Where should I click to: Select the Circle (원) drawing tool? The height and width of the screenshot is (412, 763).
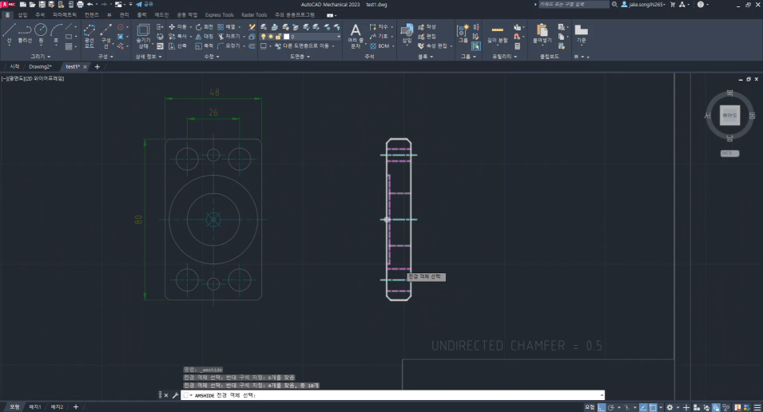(x=40, y=34)
